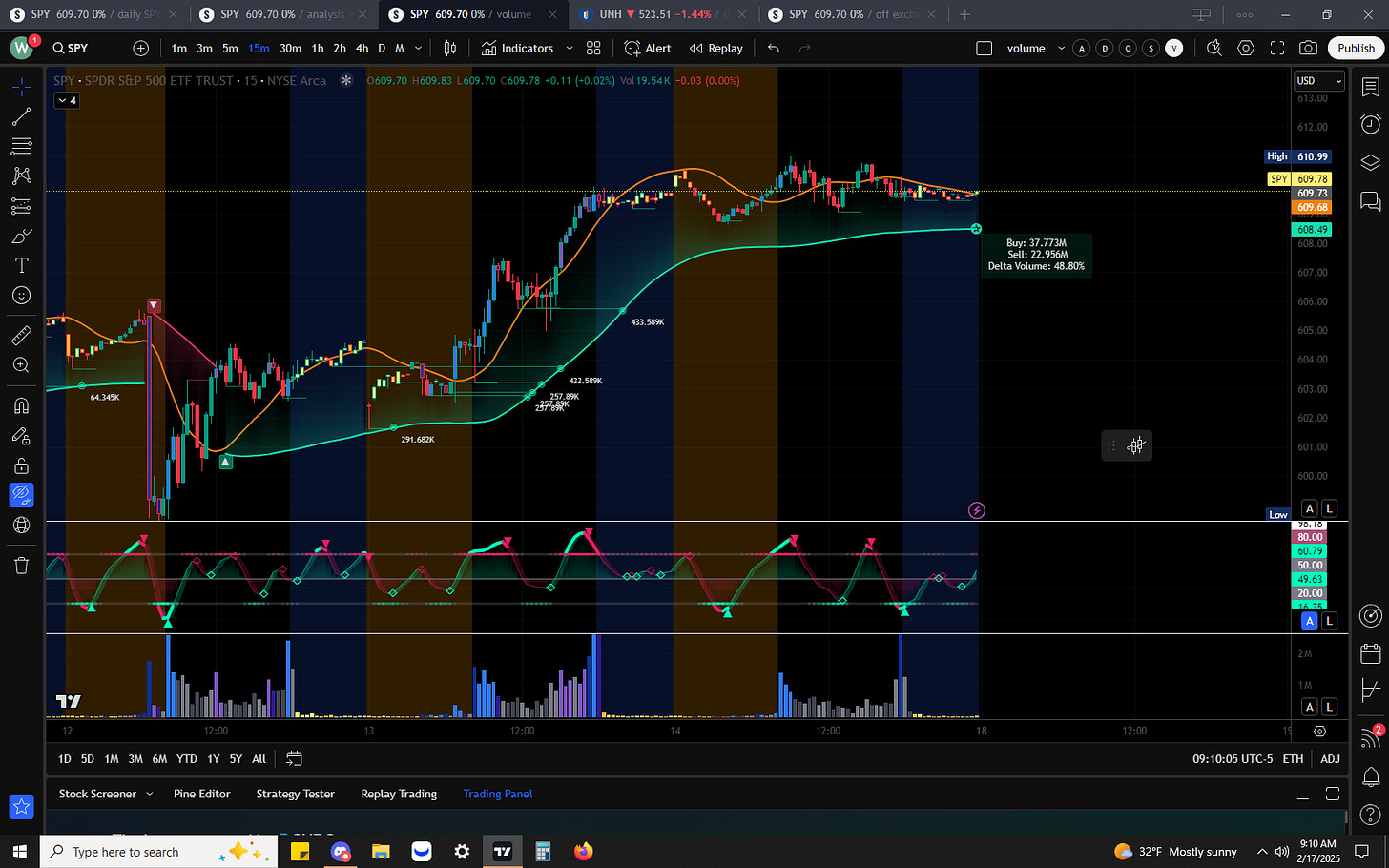The width and height of the screenshot is (1389, 868).
Task: Select the ruler measure tool
Action: pyautogui.click(x=21, y=335)
